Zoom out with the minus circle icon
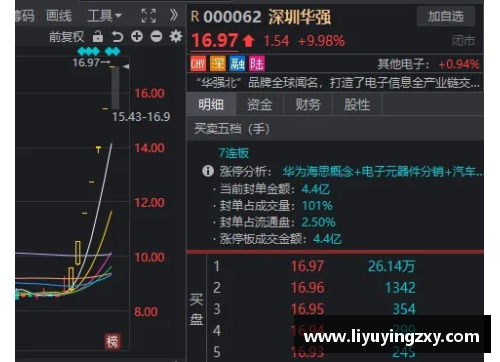 tap(156, 36)
